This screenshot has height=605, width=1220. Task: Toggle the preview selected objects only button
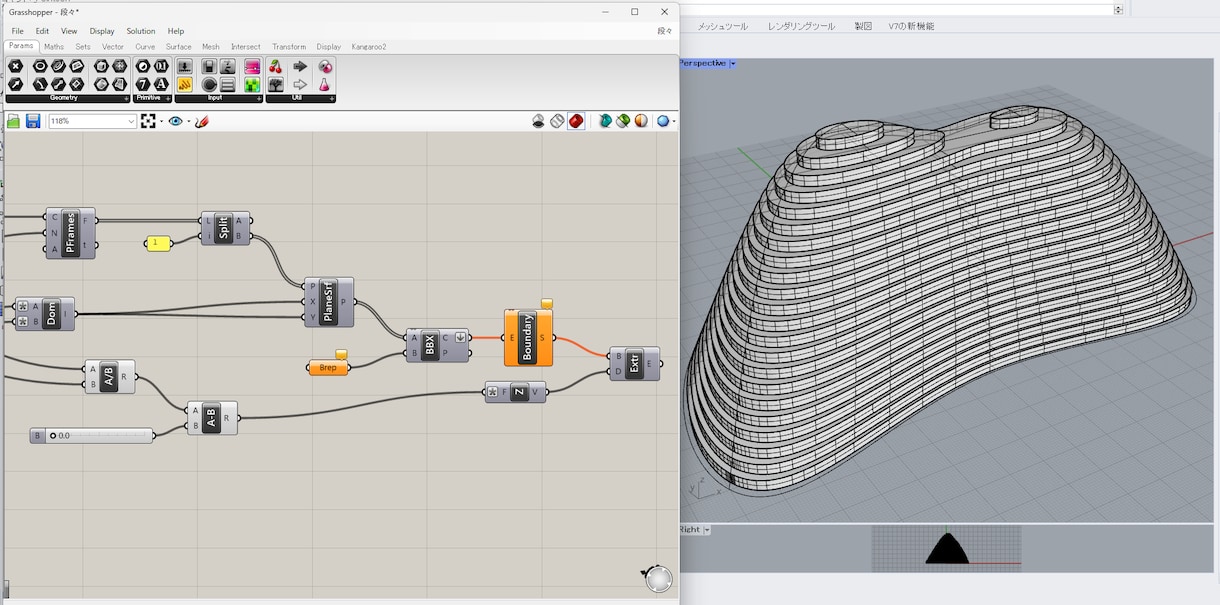[605, 121]
